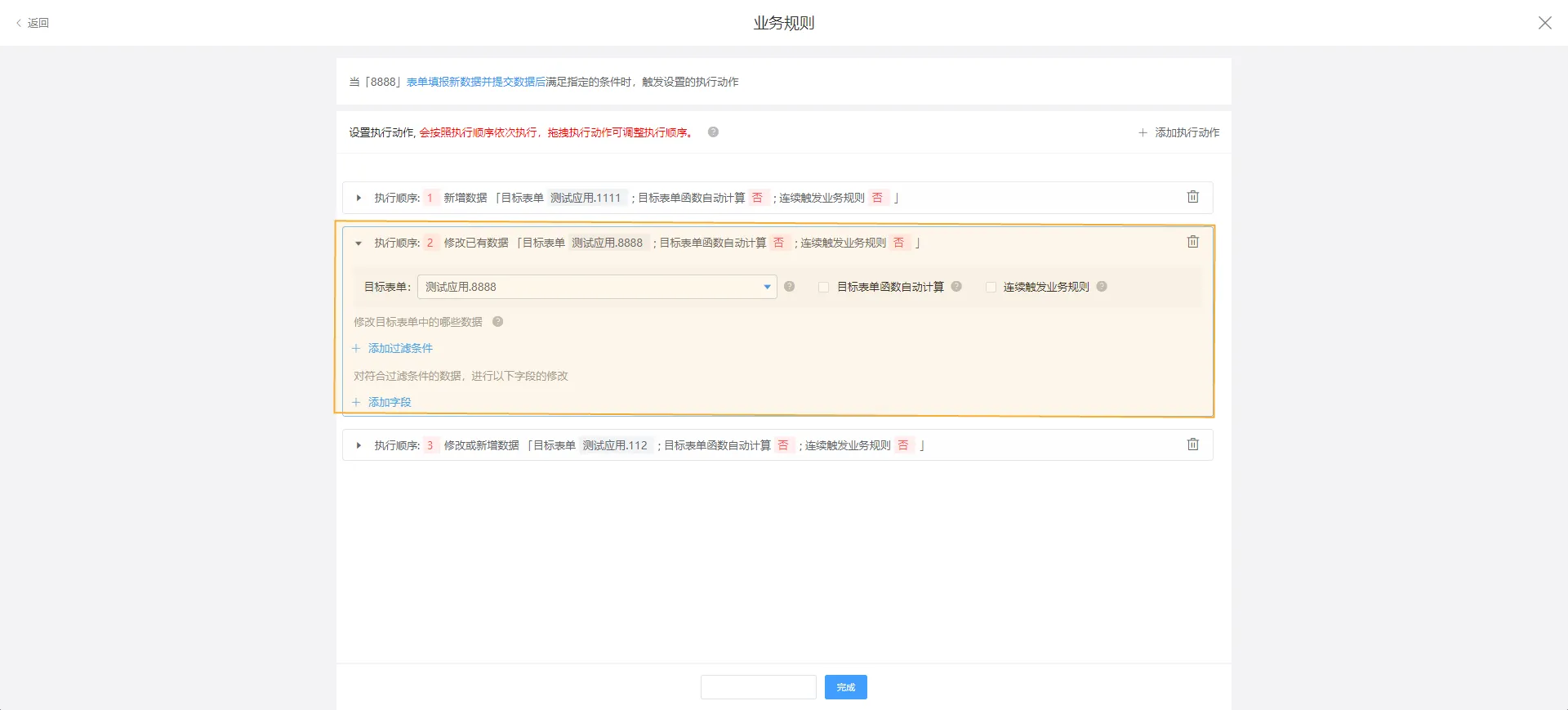The width and height of the screenshot is (1568, 710).
Task: Click 添加执行动作 to add an action
Action: [1178, 132]
